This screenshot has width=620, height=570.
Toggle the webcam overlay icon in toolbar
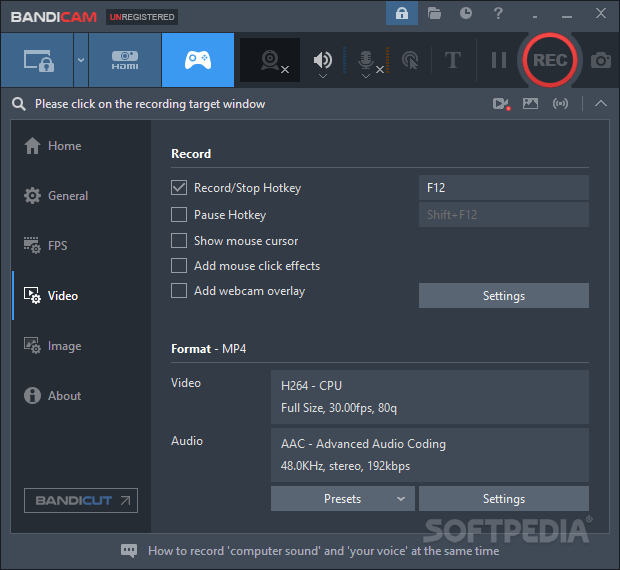tap(270, 60)
